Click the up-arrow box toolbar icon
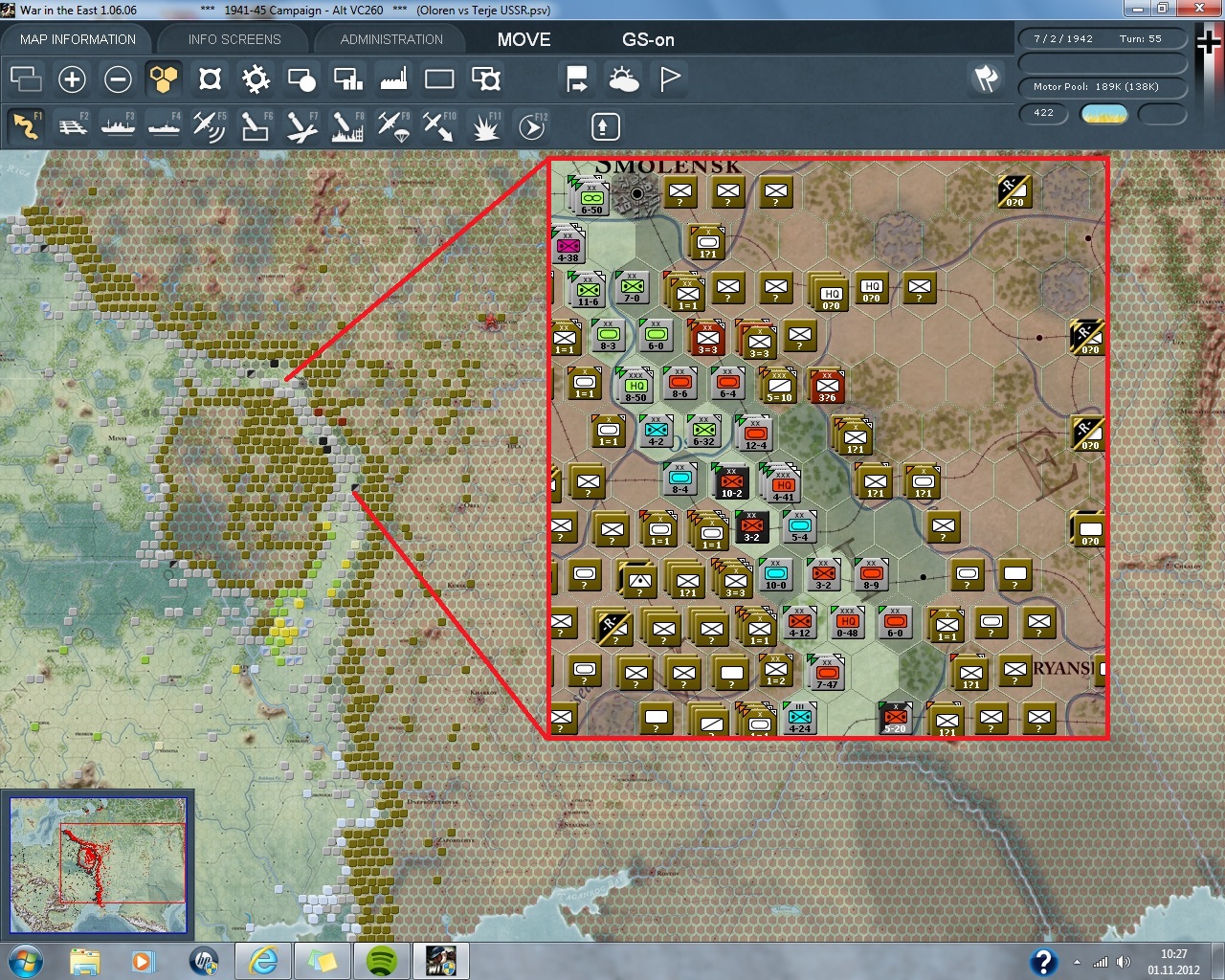1225x980 pixels. (x=605, y=126)
